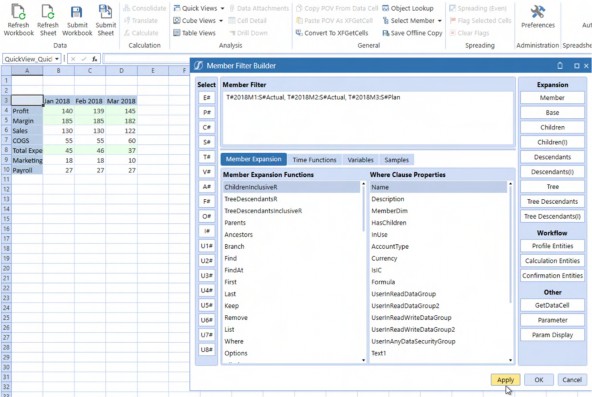The height and width of the screenshot is (397, 592).
Task: Select UserInReadDataGroup2 property
Action: tap(438, 306)
